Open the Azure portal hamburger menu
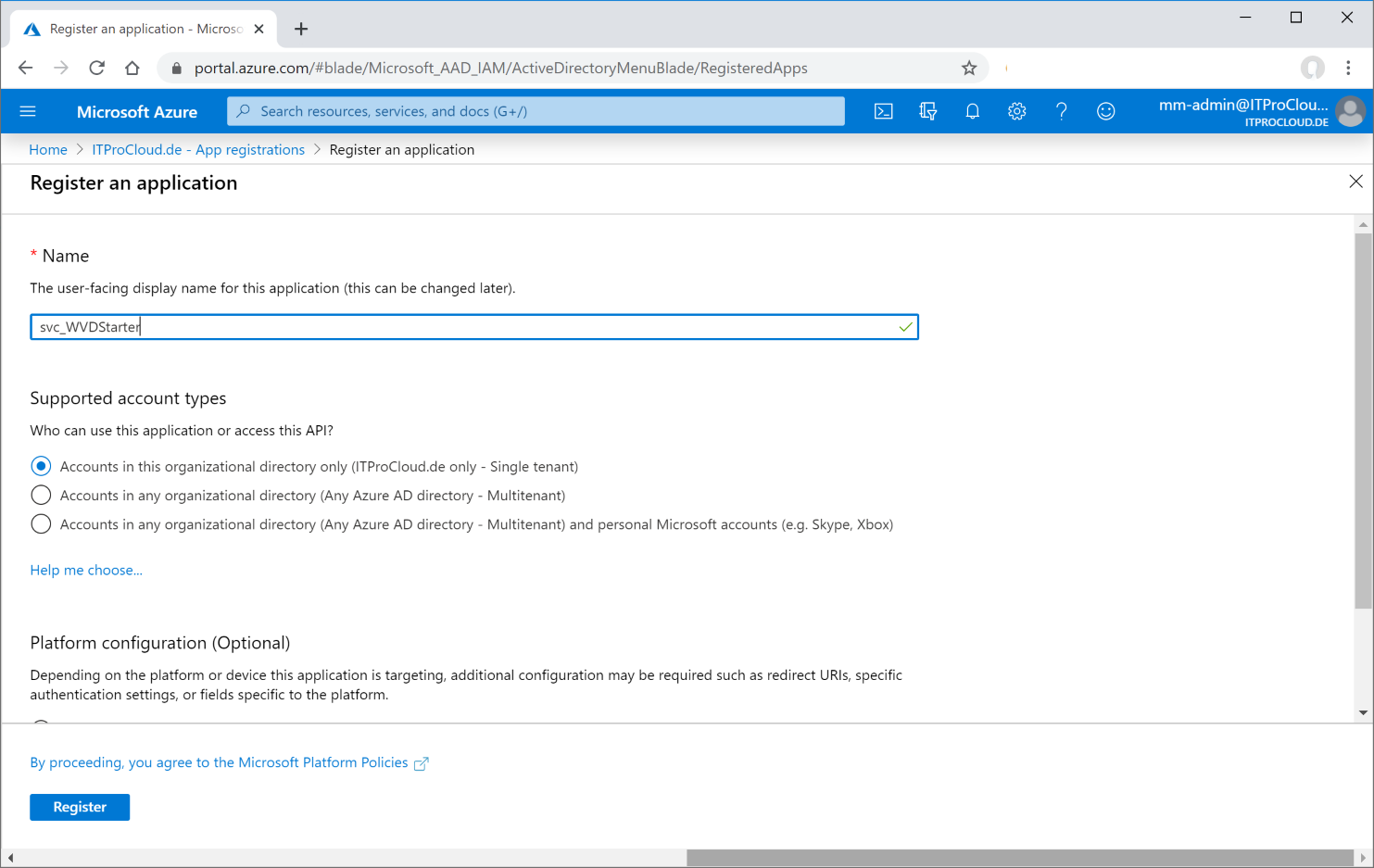This screenshot has height=868, width=1374. pos(28,111)
